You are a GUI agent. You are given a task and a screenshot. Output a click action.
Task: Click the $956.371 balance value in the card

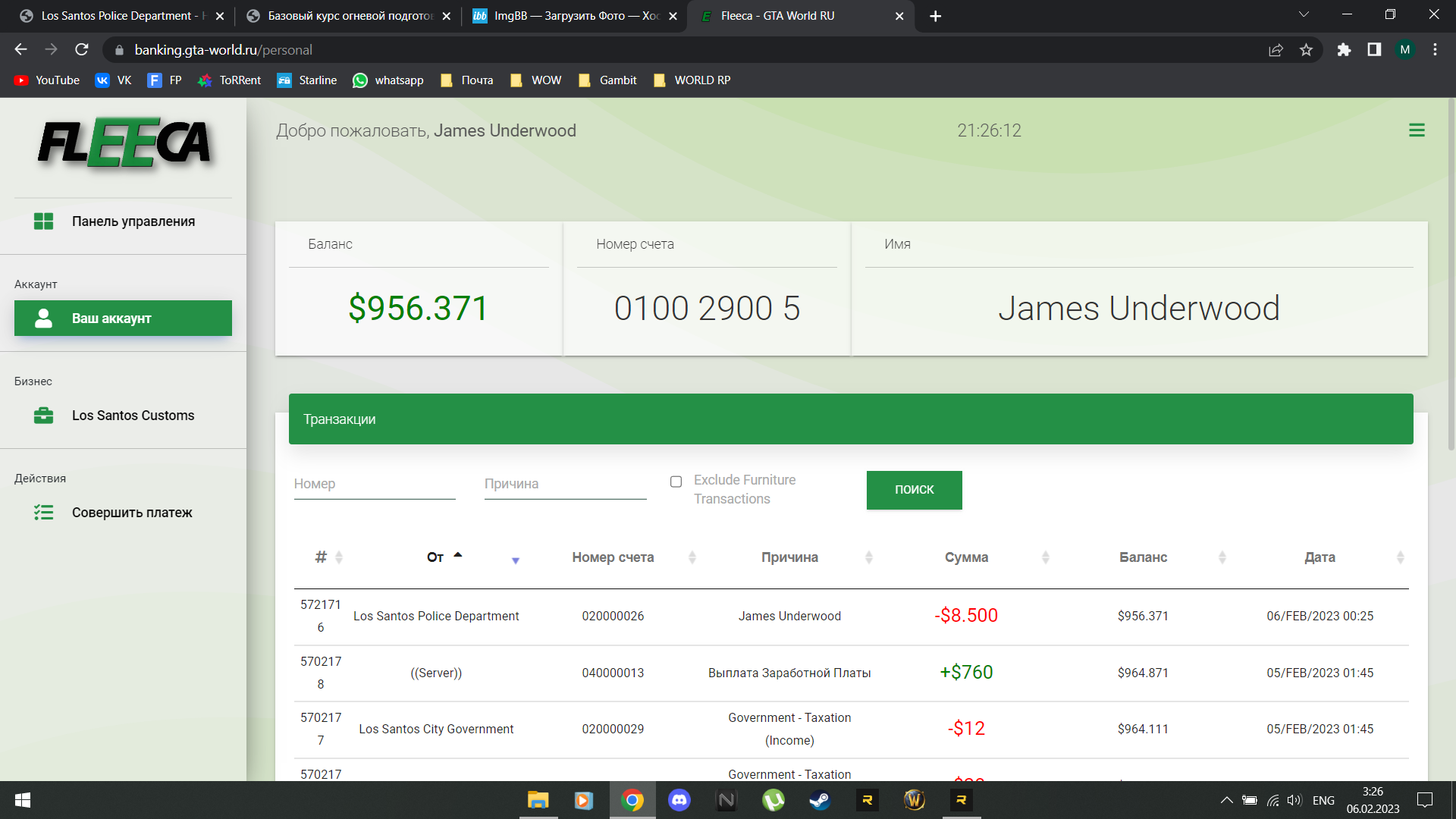419,309
